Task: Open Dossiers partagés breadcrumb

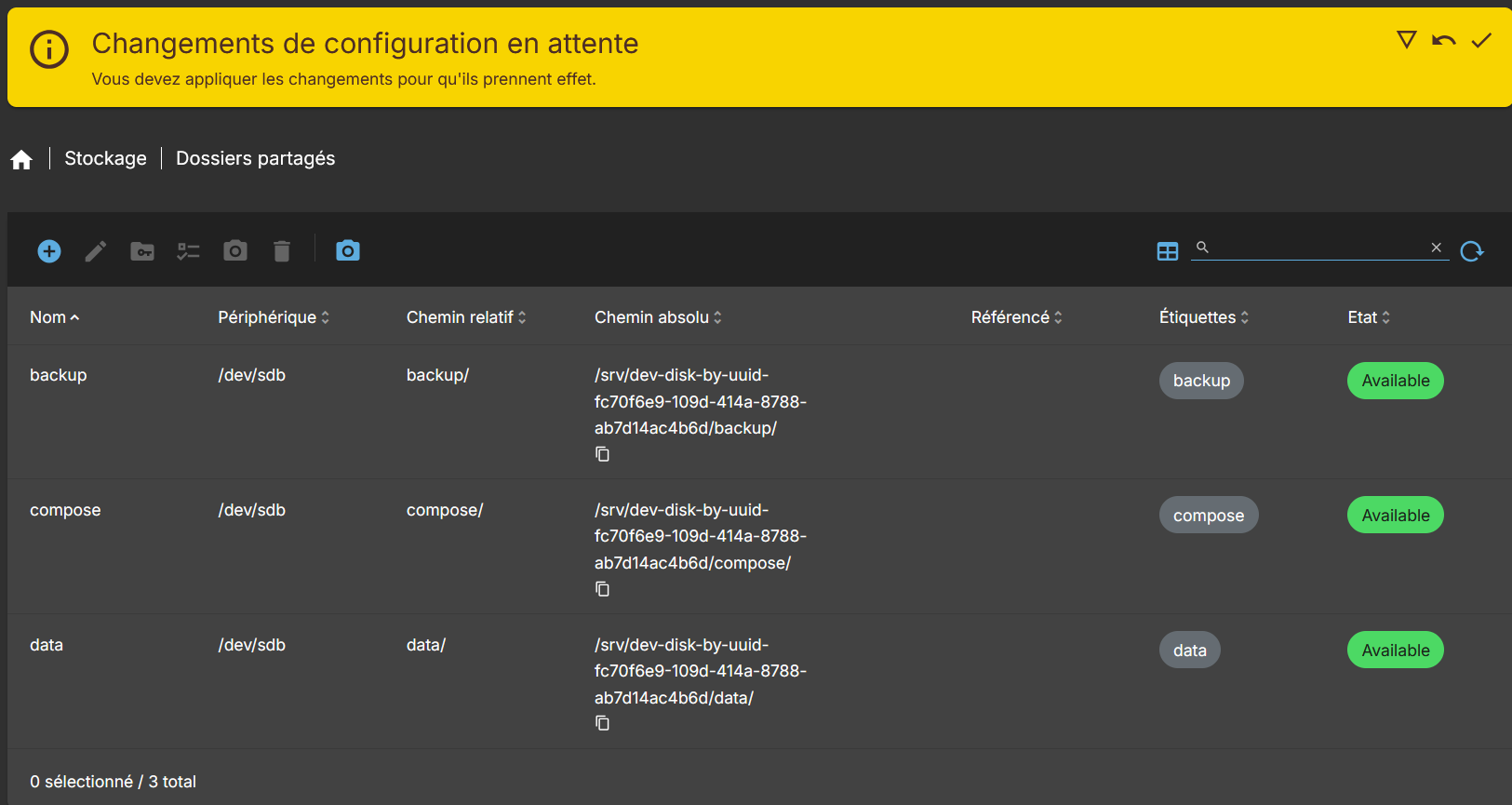Action: 256,158
